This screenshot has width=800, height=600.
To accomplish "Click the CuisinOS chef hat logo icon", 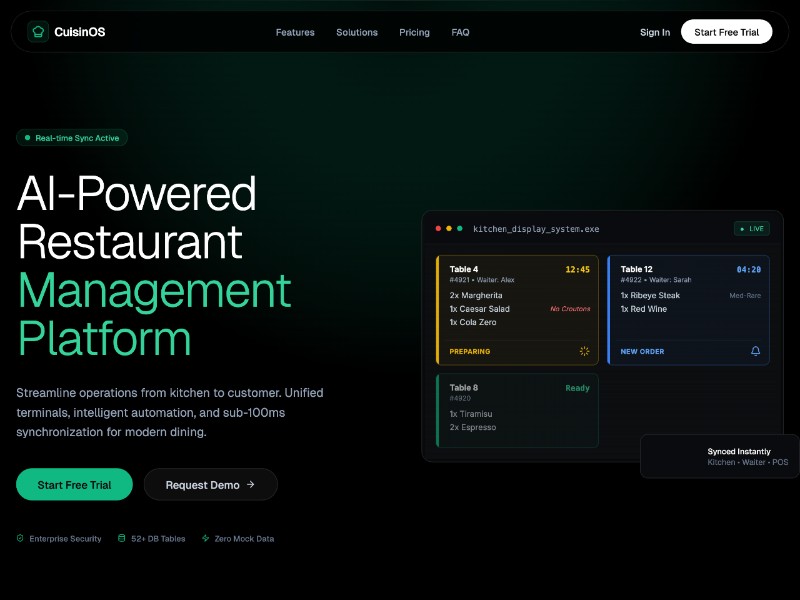I will tap(38, 32).
